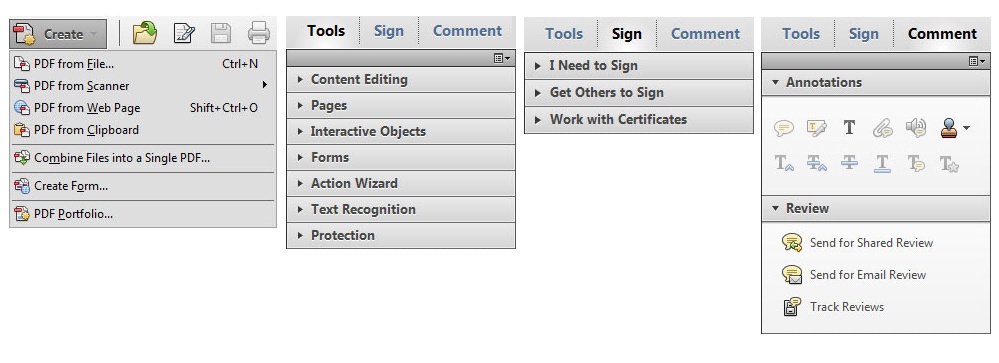Select the Underline text annotation tool
Viewport: 999px width, 363px height.
click(882, 164)
